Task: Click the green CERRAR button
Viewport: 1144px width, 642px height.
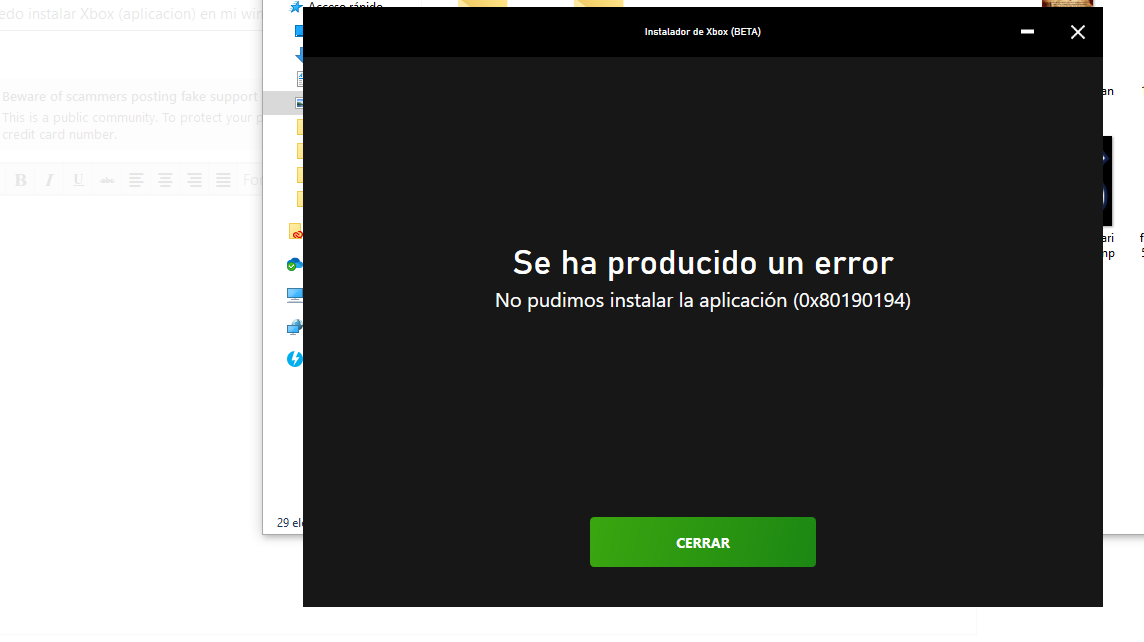Action: (x=703, y=542)
